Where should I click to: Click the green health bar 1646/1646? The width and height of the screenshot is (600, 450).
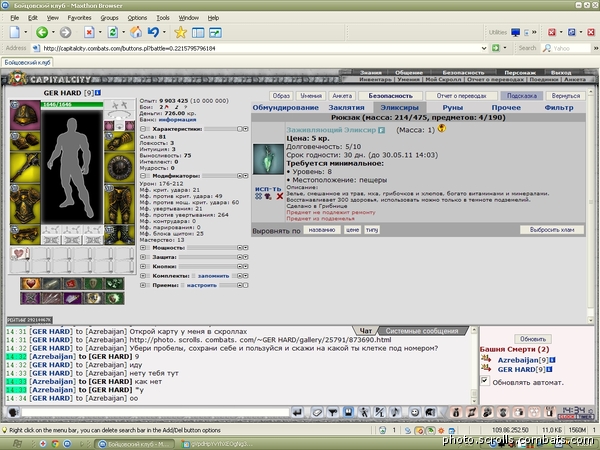tap(72, 104)
